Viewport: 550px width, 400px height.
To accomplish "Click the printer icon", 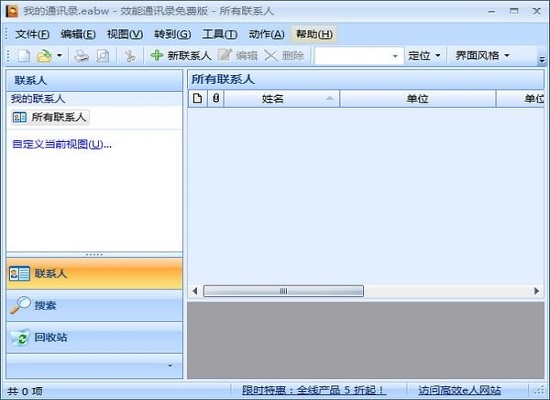I will click(x=81, y=56).
